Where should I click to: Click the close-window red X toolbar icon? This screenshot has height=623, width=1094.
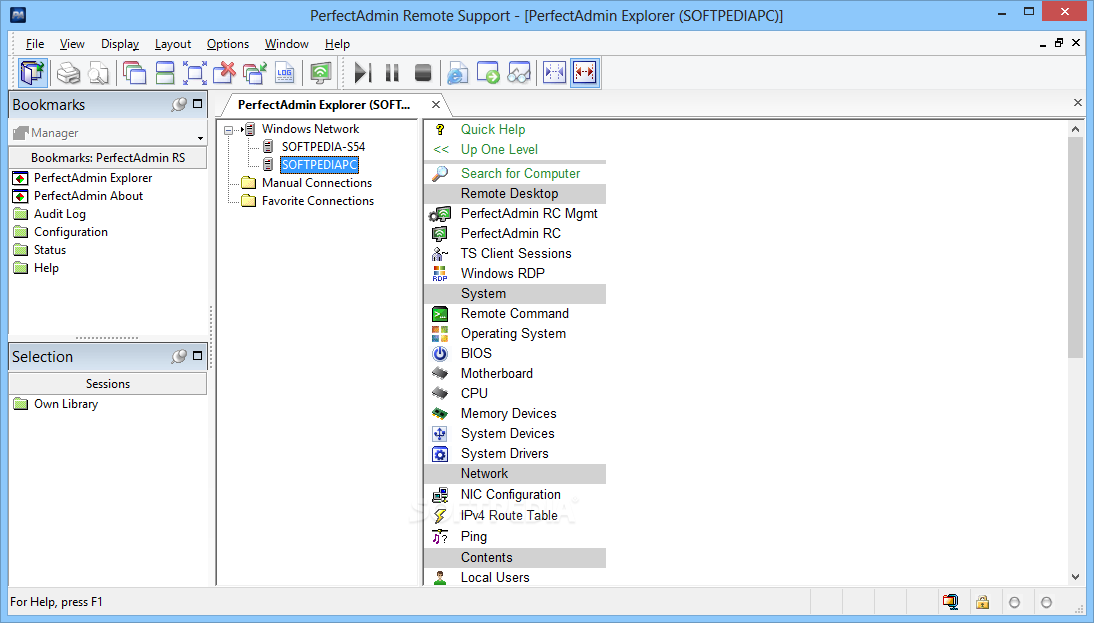coord(225,73)
